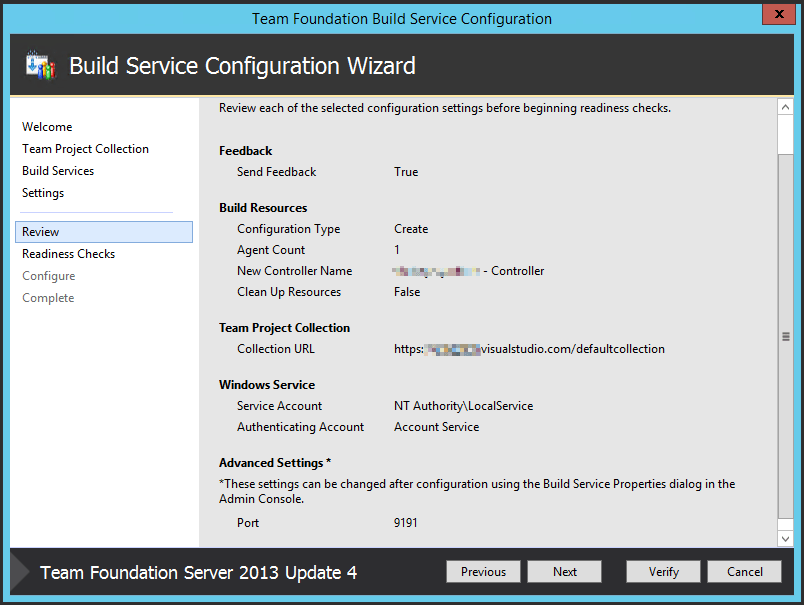Viewport: 804px width, 605px height.
Task: Click the scrollbar down arrow
Action: pyautogui.click(x=786, y=538)
